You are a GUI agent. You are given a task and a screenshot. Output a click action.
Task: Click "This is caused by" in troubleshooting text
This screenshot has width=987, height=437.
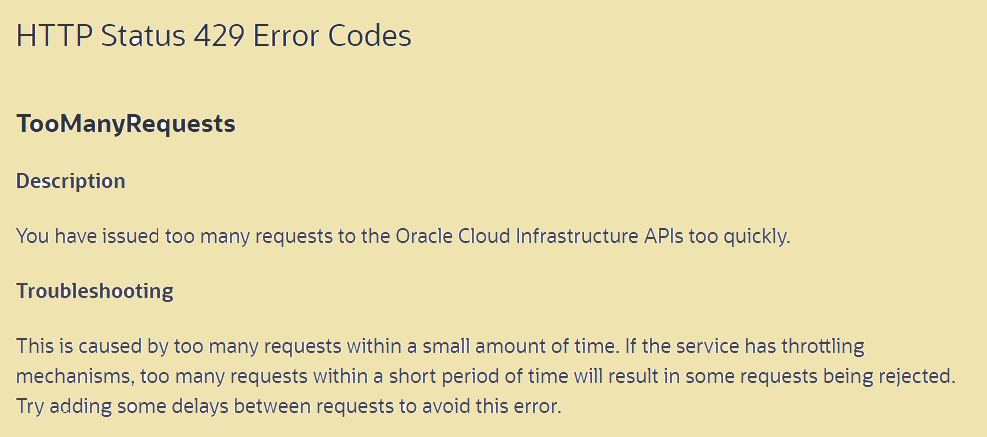tap(80, 347)
